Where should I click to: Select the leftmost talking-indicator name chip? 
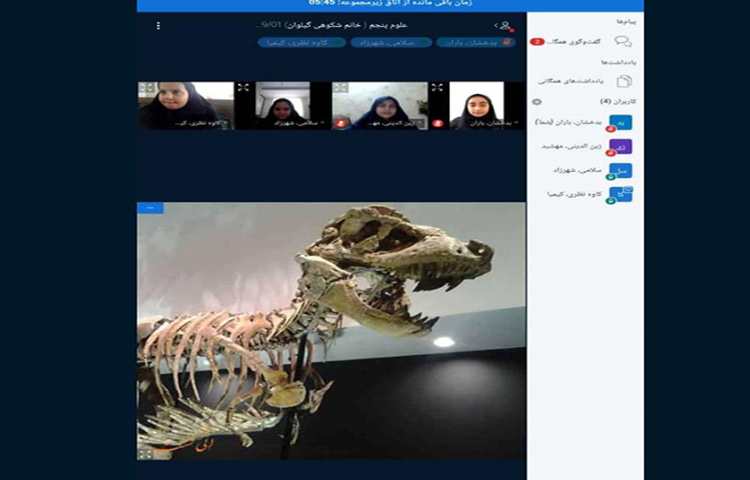coord(297,42)
